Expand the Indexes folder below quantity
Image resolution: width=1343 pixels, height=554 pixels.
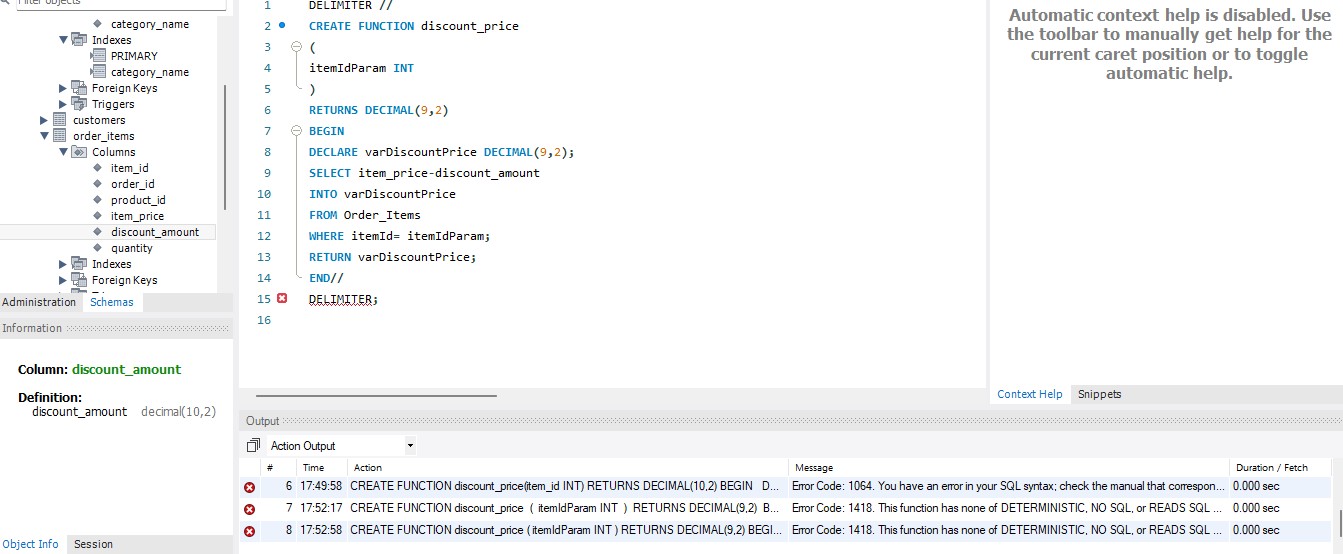[64, 264]
